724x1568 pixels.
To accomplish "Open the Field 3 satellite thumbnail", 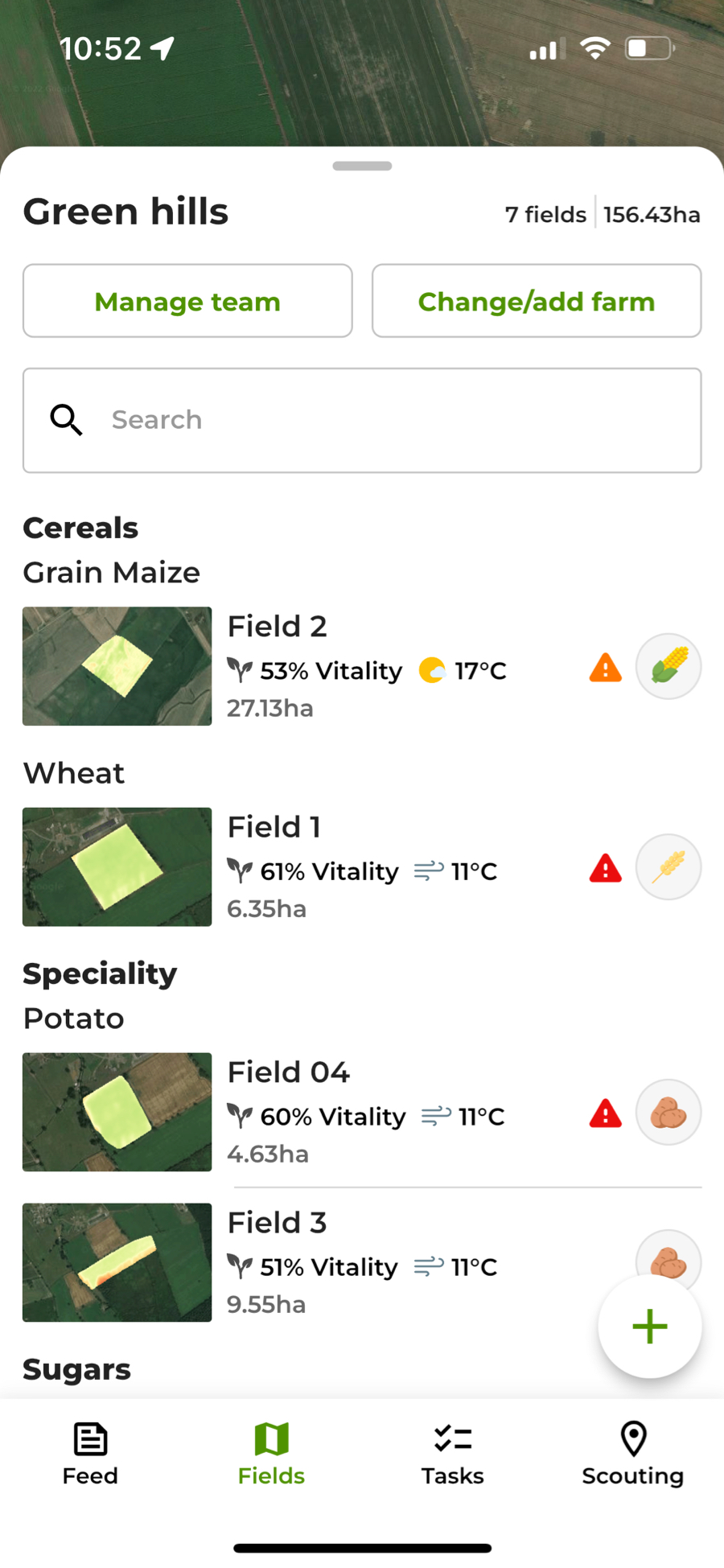I will [117, 1262].
